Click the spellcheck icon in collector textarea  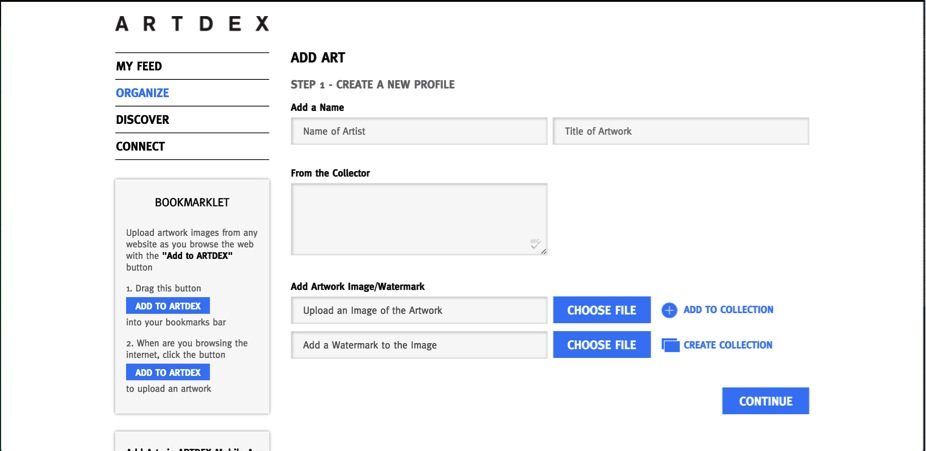[x=536, y=243]
